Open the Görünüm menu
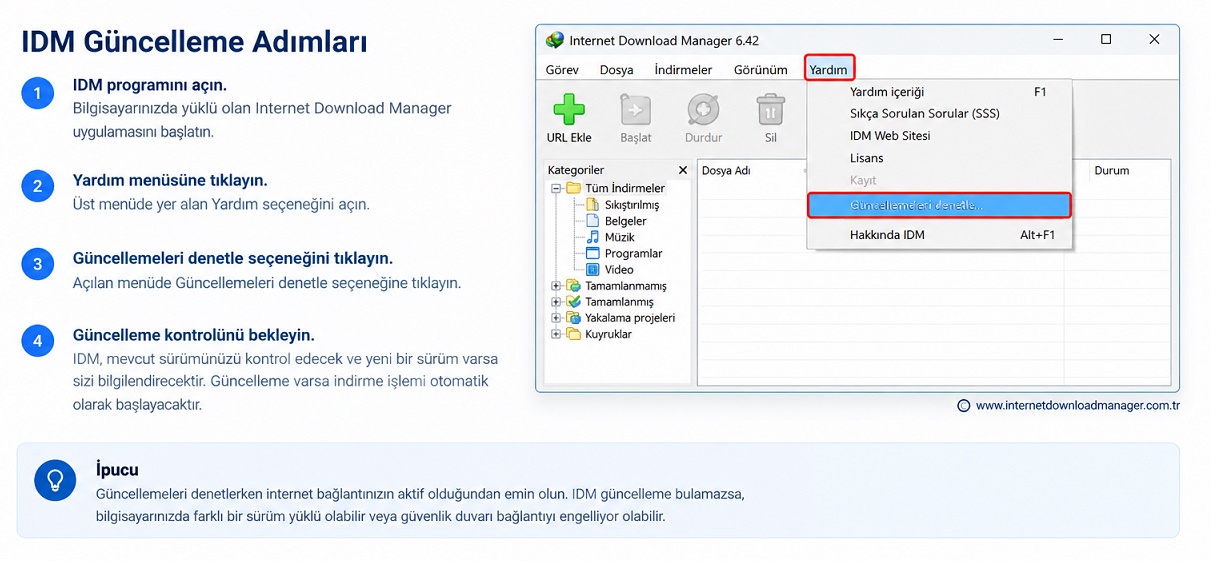Image resolution: width=1211 pixels, height=561 pixels. 761,69
